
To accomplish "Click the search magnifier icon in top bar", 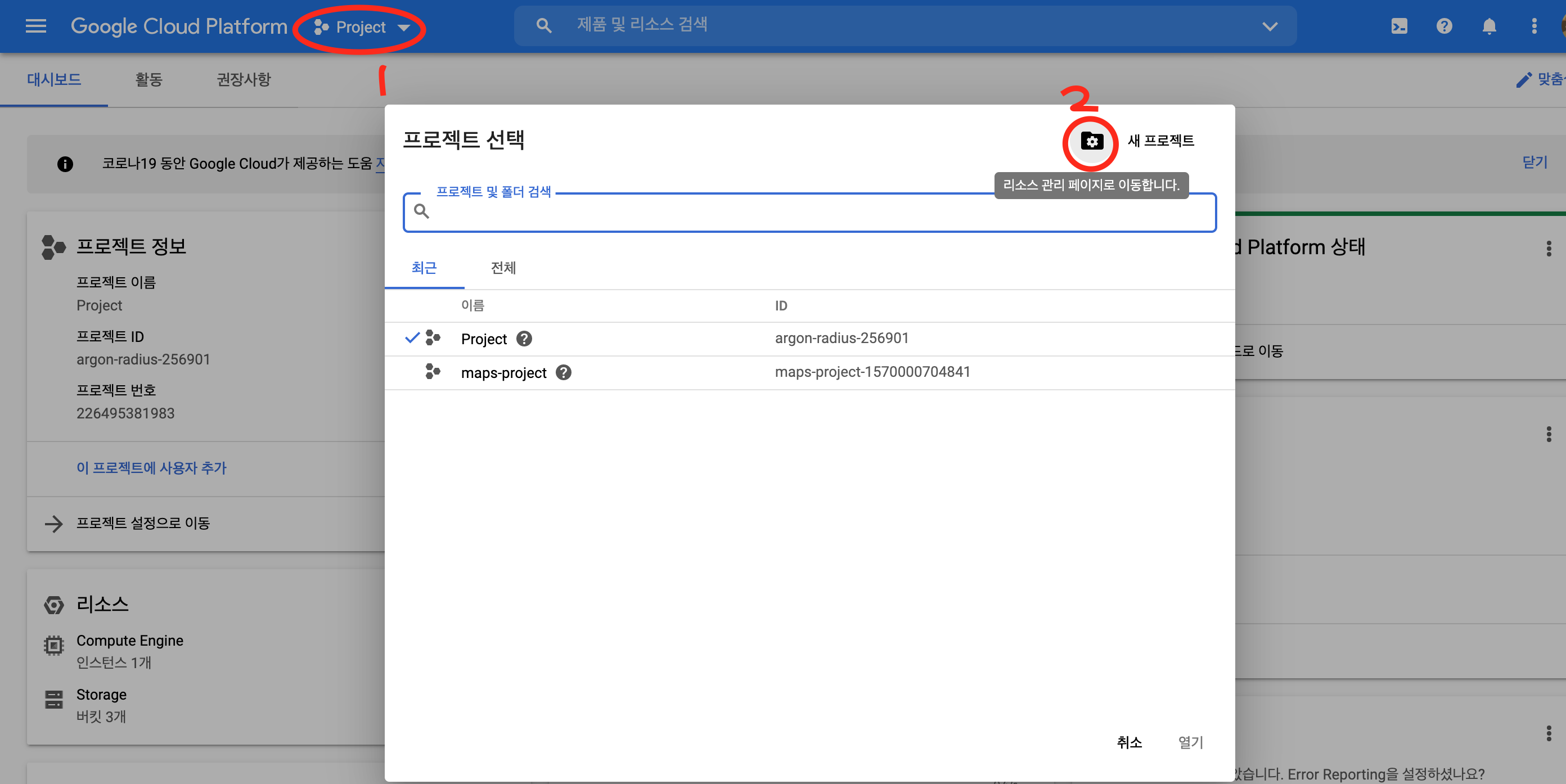I will pos(543,26).
